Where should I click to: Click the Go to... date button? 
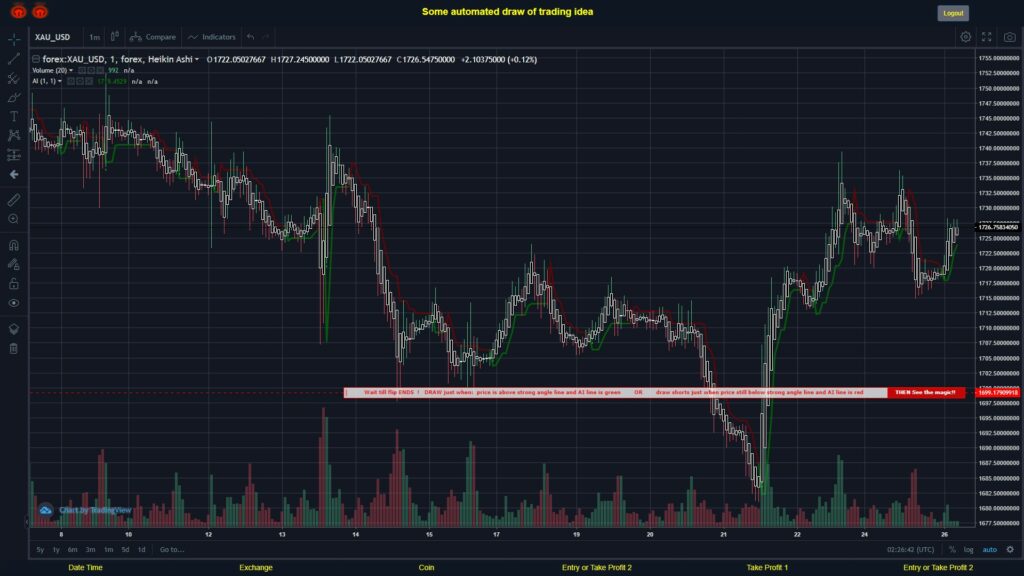[172, 550]
